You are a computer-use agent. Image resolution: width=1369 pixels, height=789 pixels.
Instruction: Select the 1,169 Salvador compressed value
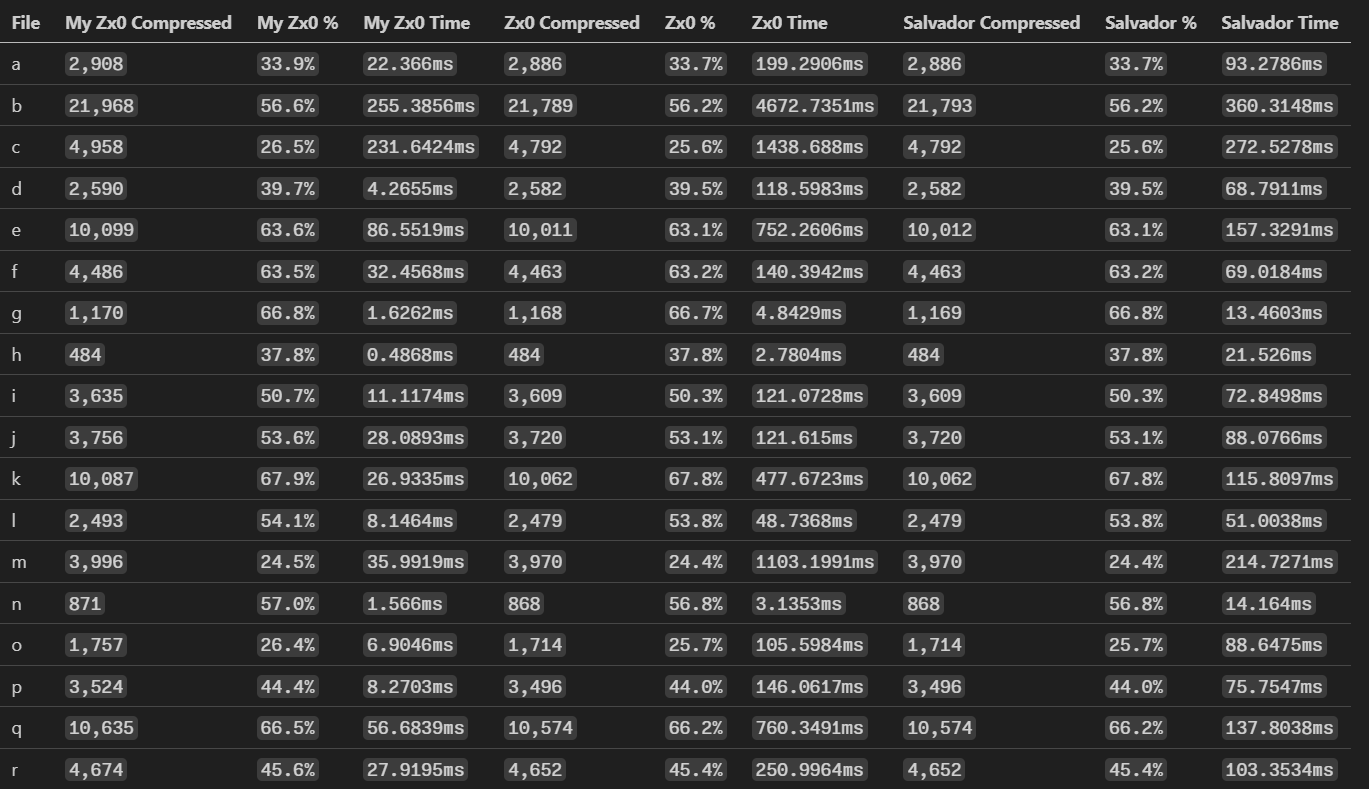tap(934, 313)
